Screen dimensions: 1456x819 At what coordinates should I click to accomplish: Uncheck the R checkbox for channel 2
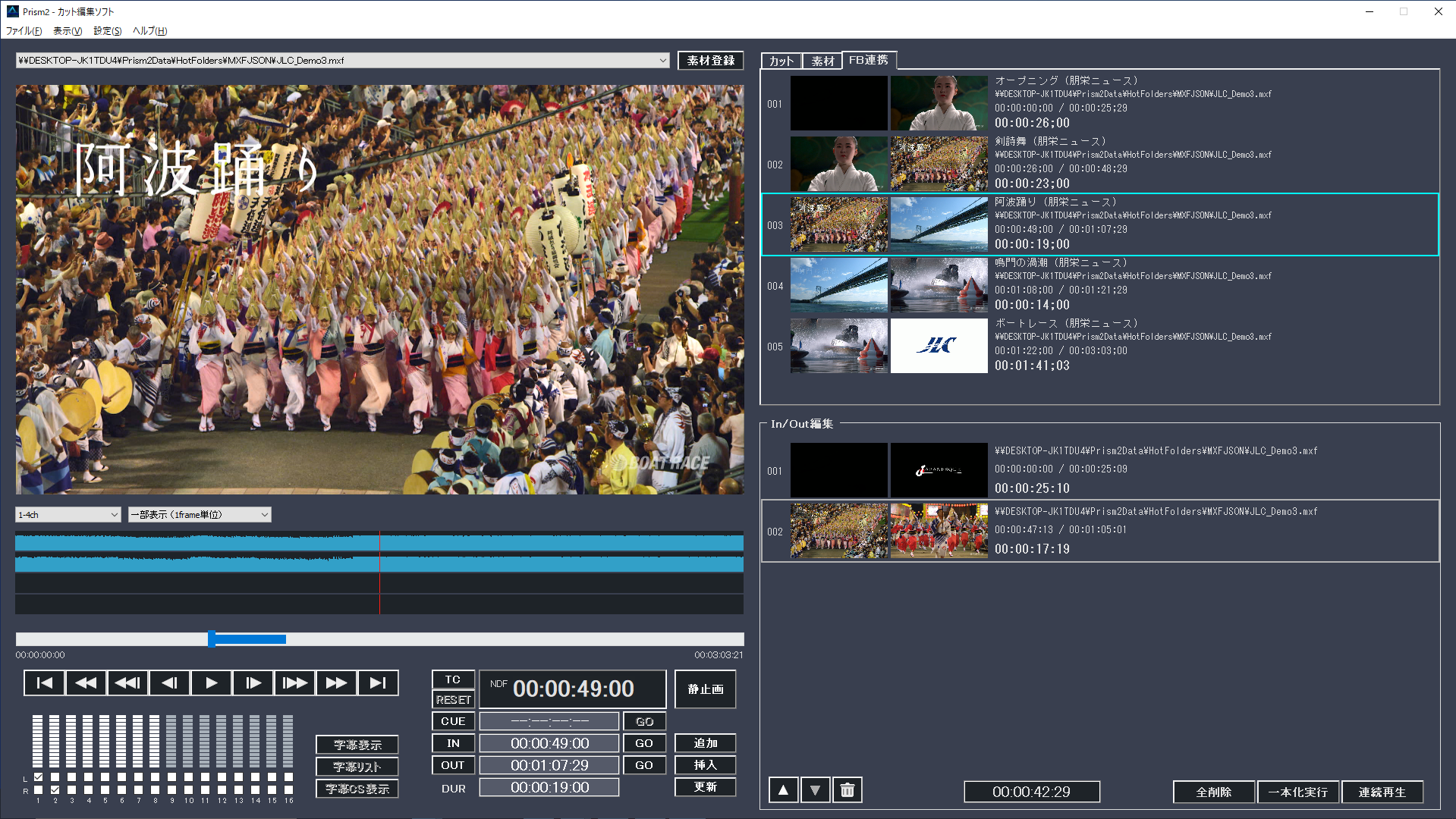(55, 790)
